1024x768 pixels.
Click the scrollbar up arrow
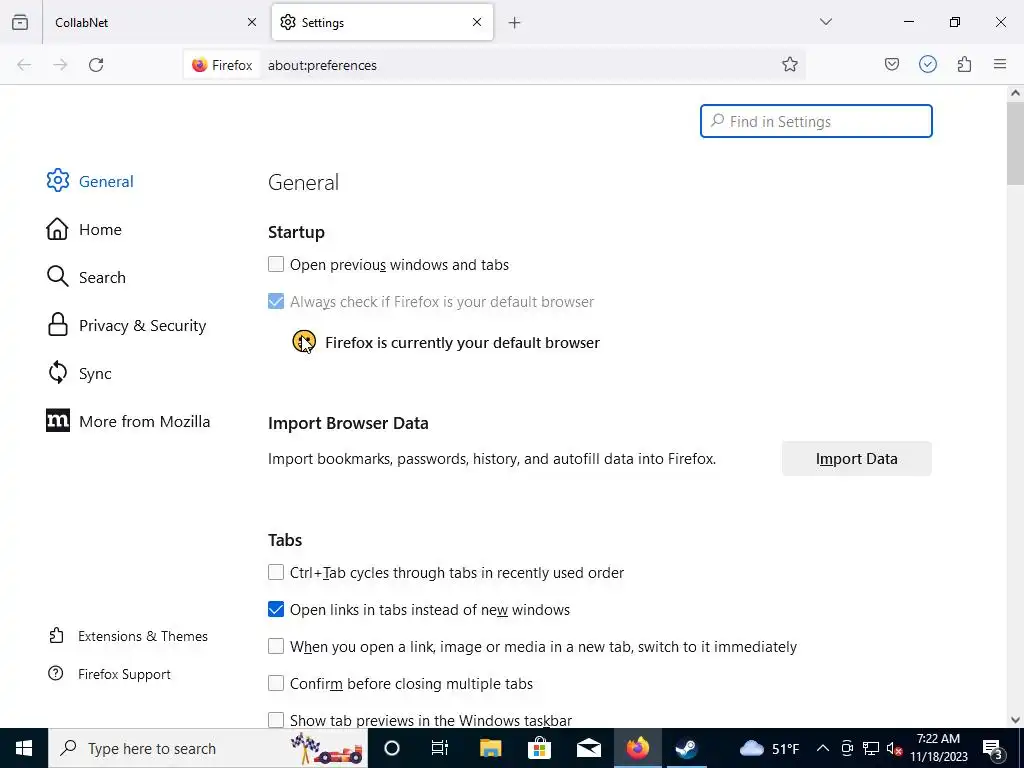(x=1015, y=93)
